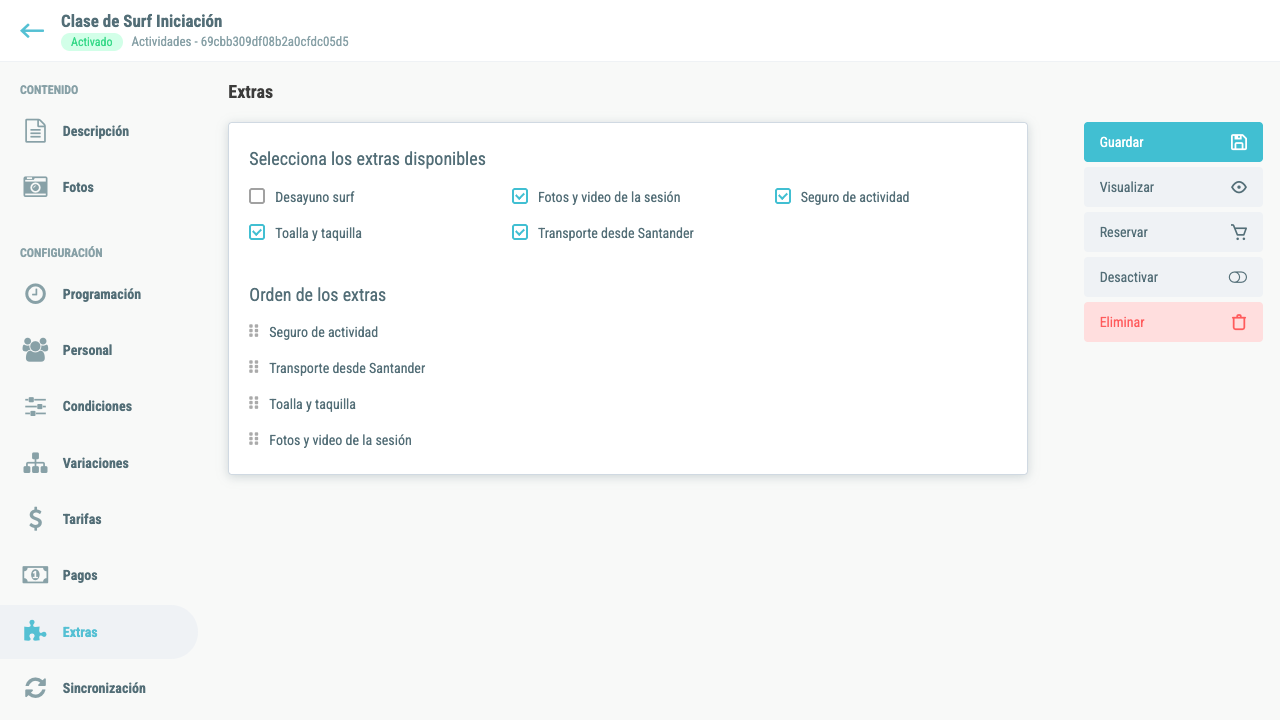This screenshot has height=720, width=1280.
Task: Delete the activity with Eliminar
Action: coord(1173,322)
